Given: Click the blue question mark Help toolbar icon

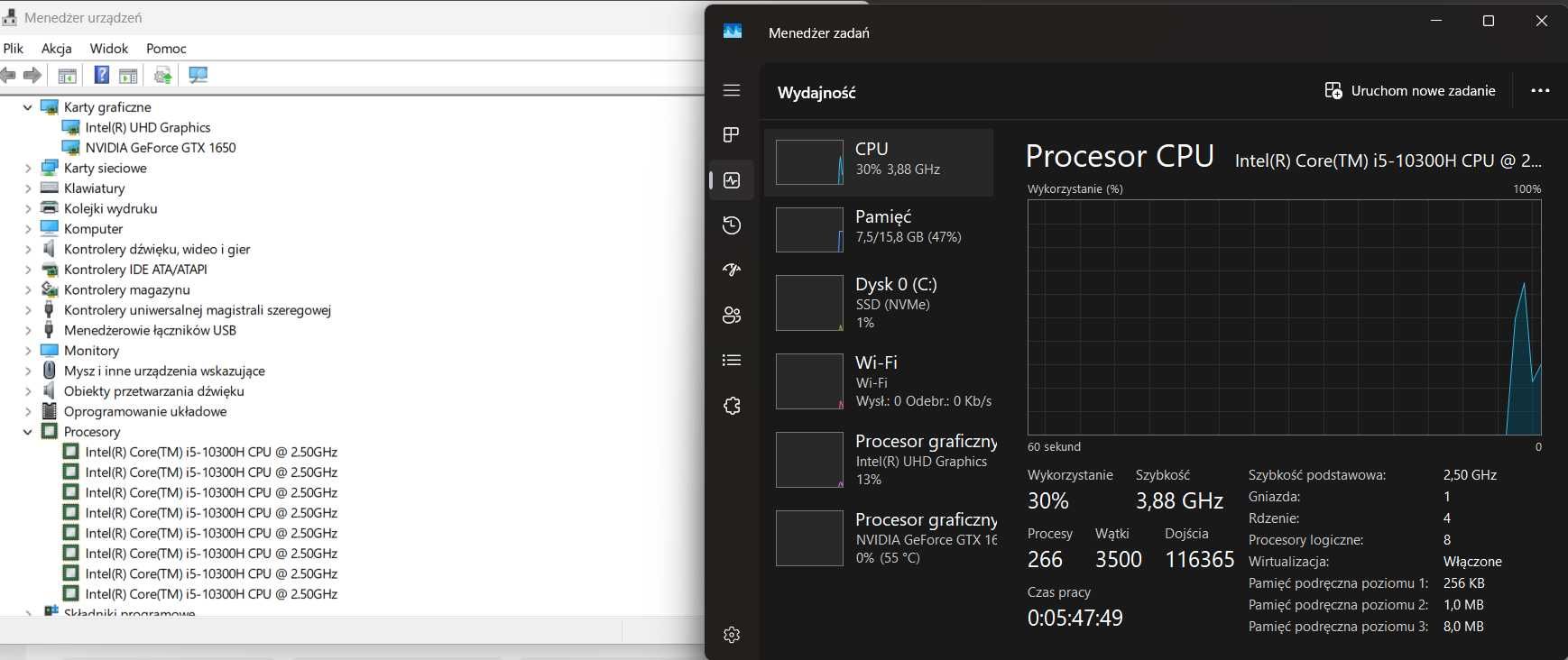Looking at the screenshot, I should pos(101,76).
